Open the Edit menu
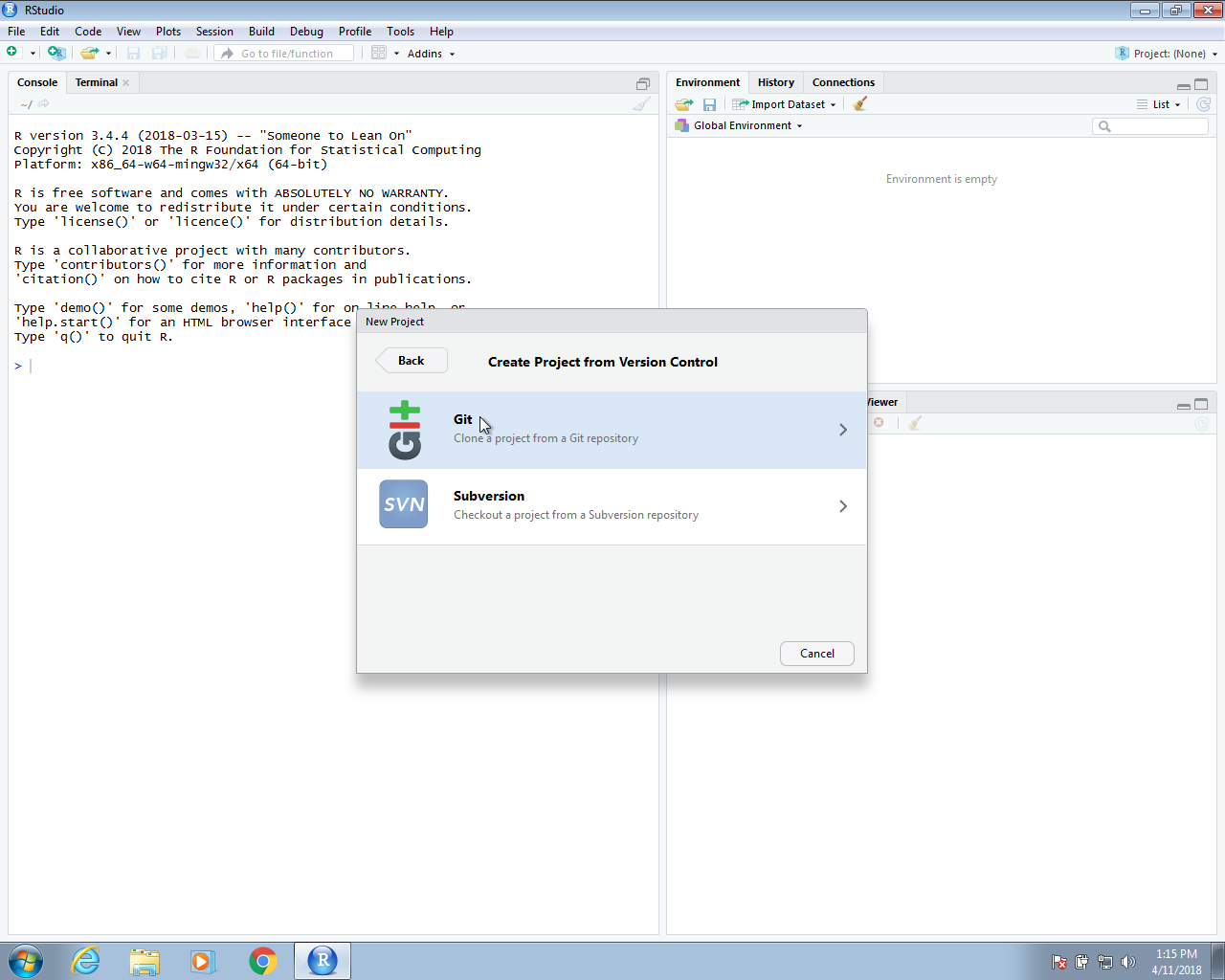1225x980 pixels. click(50, 32)
